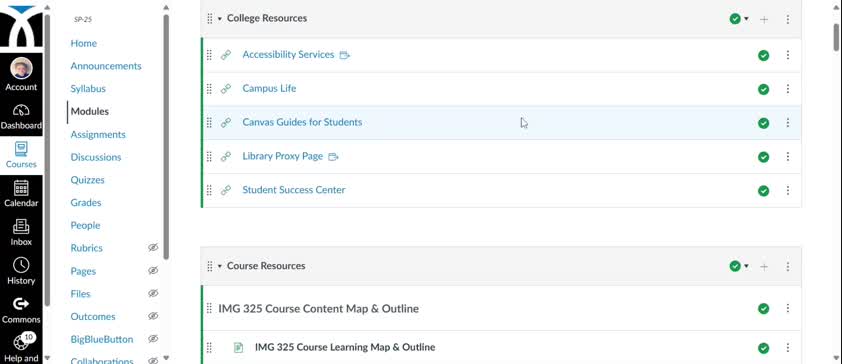Grab the drag handle of College Resources module

click(210, 19)
